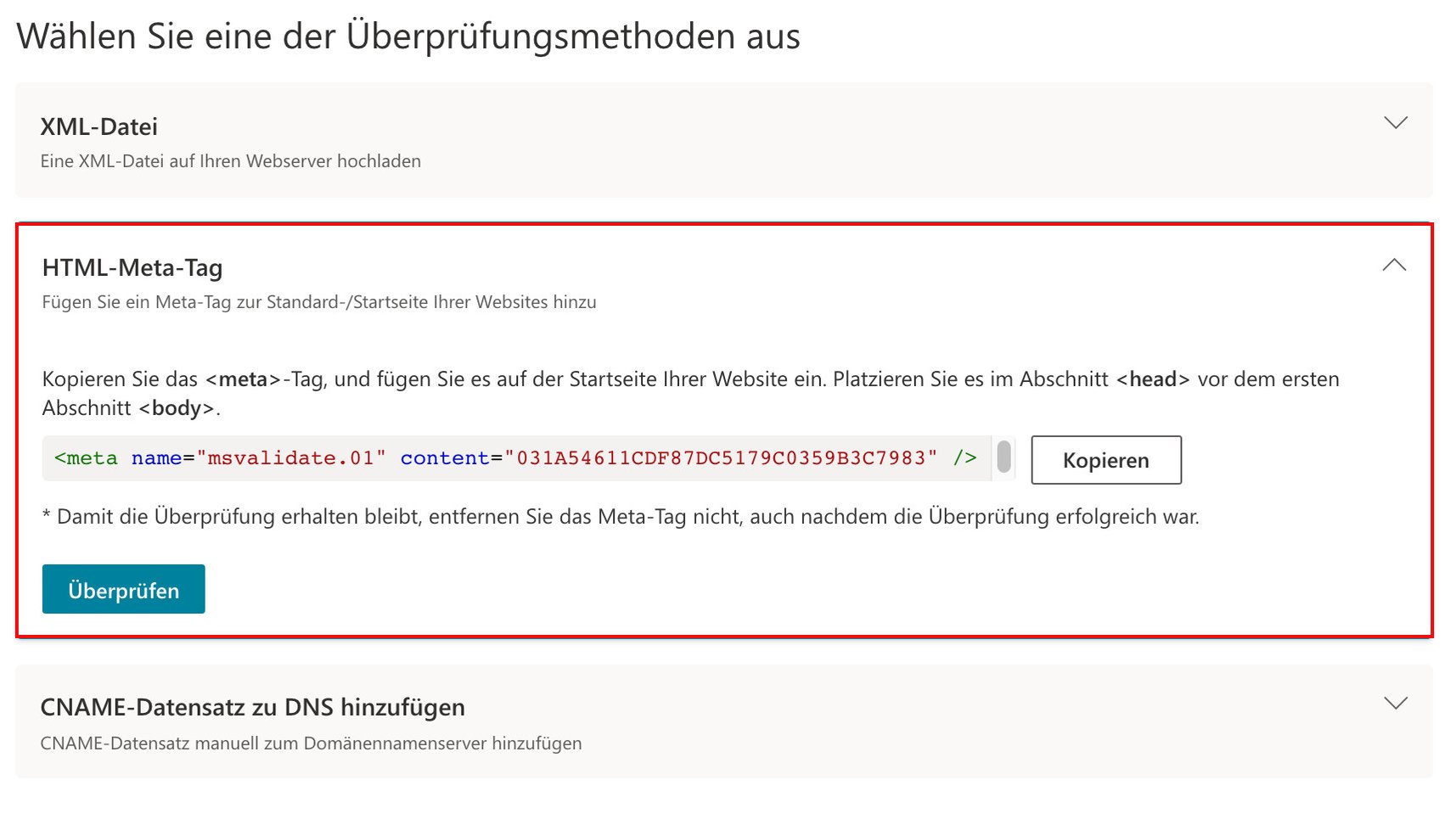Screen dimensions: 1456x819
Task: Click the asterisk note about keeping the Meta-Tag
Action: pos(621,517)
